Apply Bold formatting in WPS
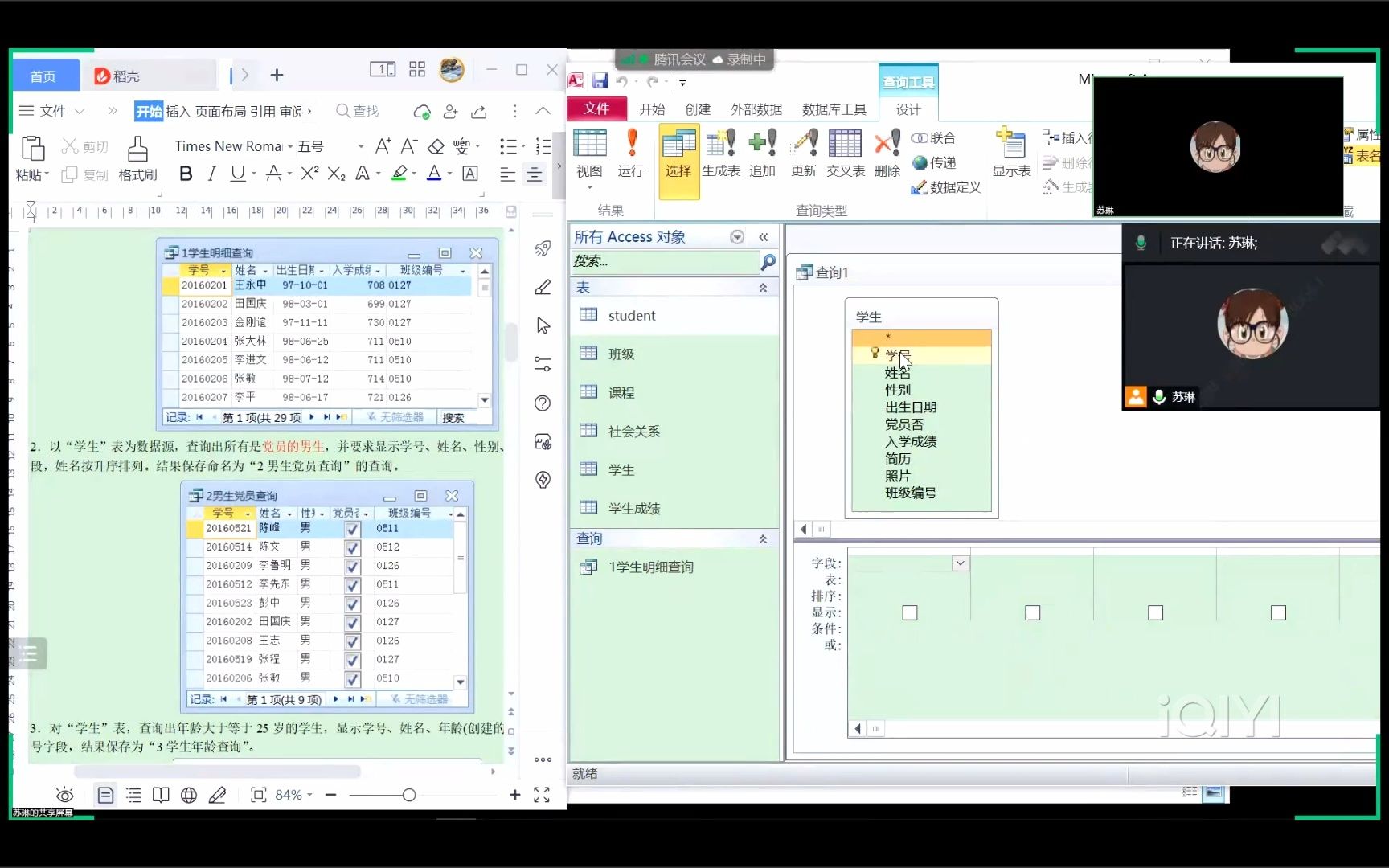Screen dimensions: 1389x868 pyautogui.click(x=186, y=174)
